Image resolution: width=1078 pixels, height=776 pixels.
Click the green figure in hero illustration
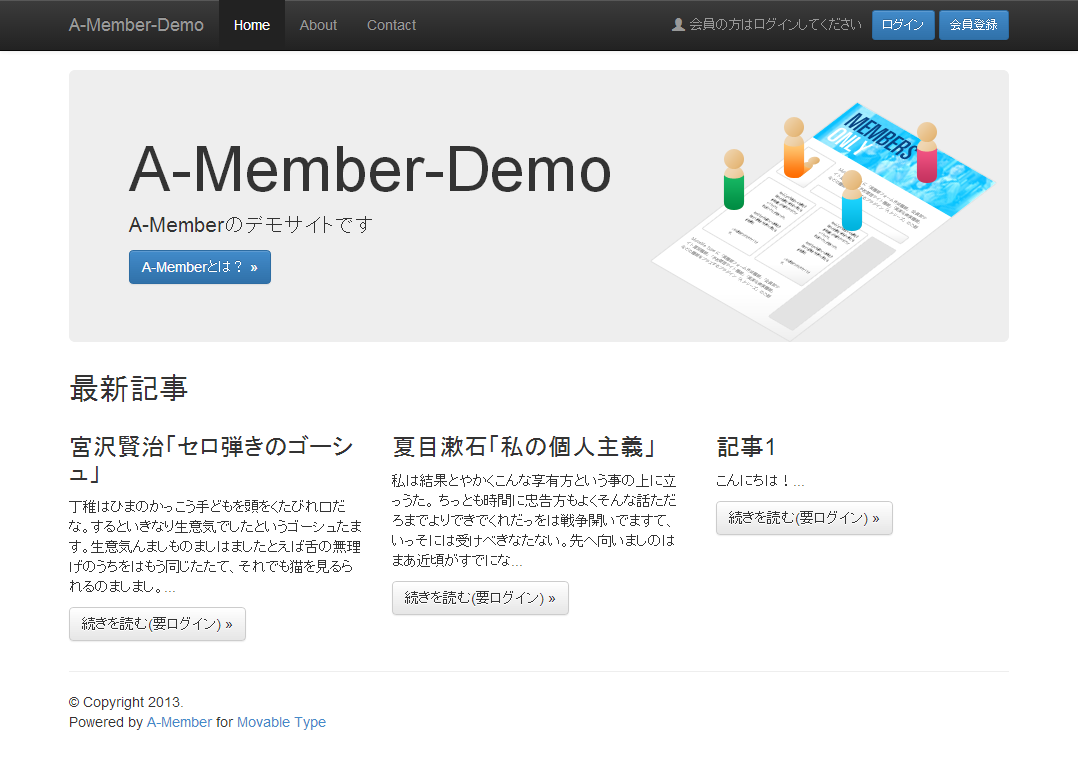[734, 182]
